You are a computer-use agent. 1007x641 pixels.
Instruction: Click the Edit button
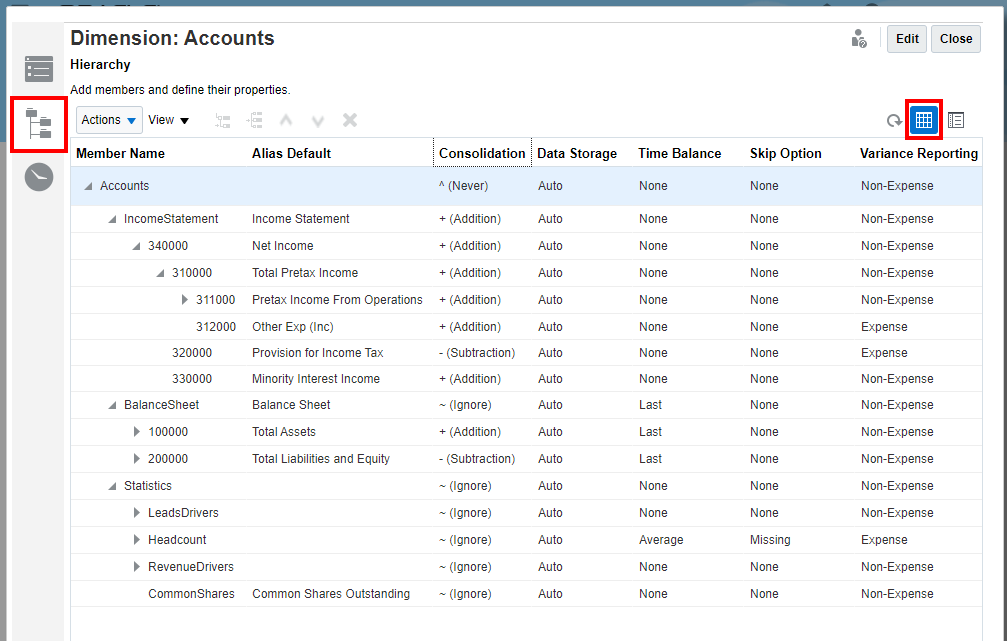pos(907,39)
